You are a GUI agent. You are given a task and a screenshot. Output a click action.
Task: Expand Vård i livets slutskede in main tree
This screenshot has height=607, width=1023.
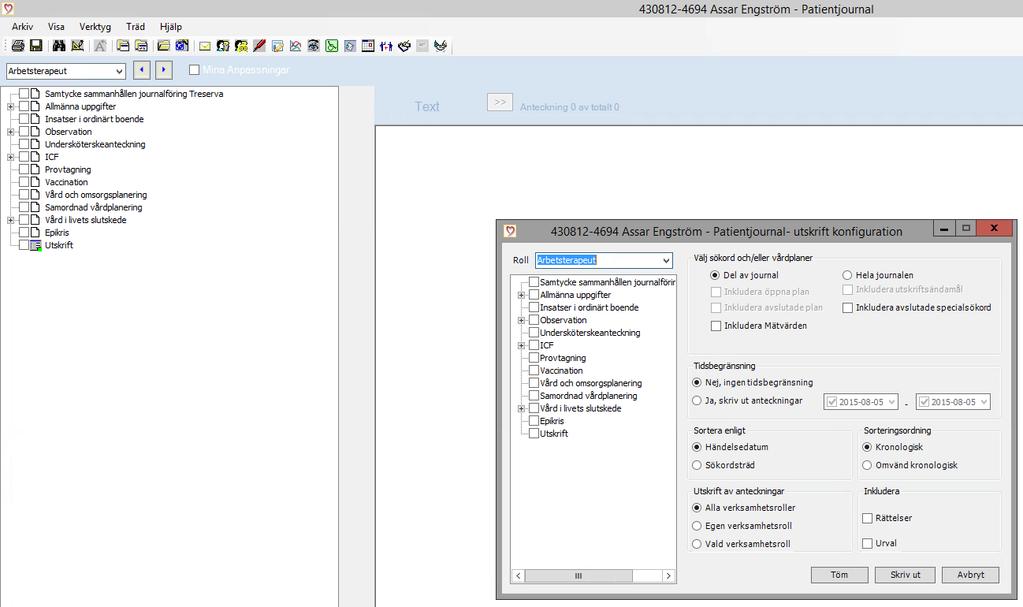10,221
